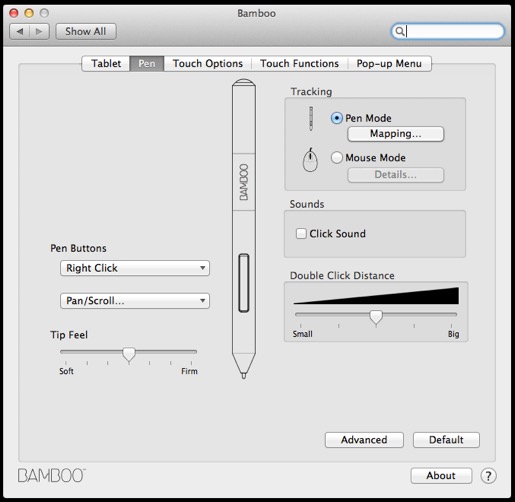Go to the Pop-up Menu tab
Viewport: 515px width, 502px height.
click(389, 63)
